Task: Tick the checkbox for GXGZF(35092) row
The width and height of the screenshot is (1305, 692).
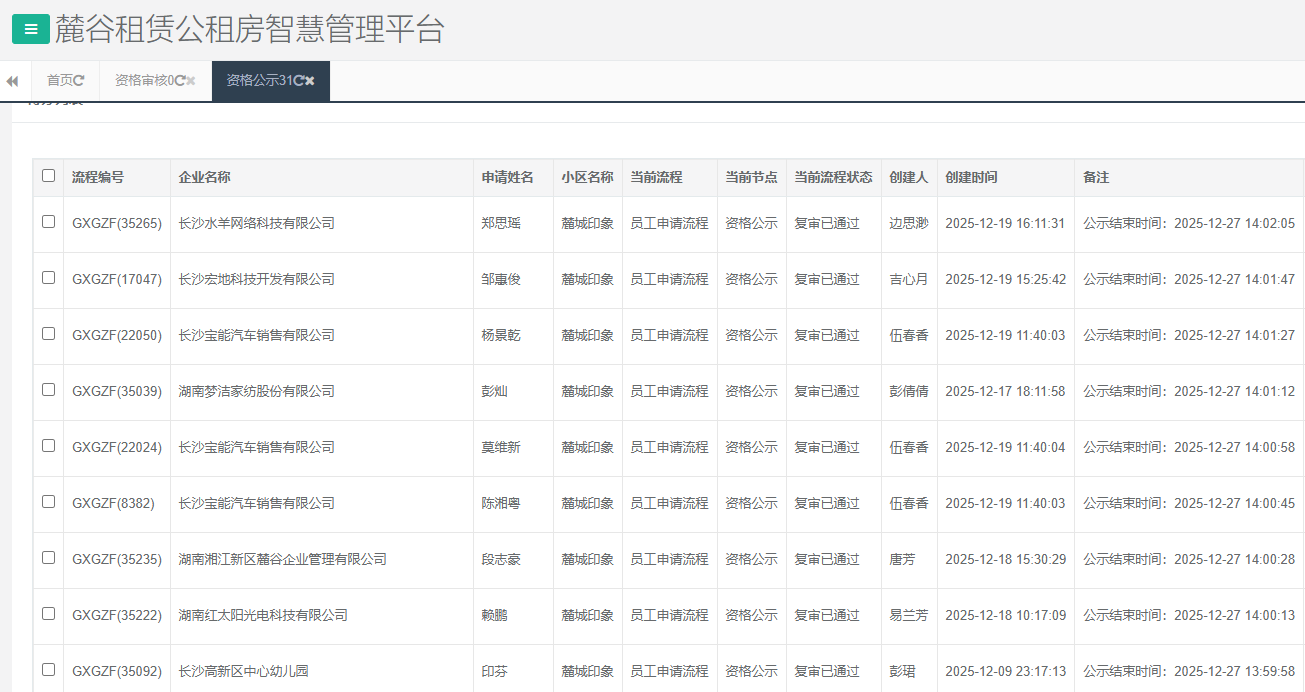Action: pyautogui.click(x=48, y=670)
